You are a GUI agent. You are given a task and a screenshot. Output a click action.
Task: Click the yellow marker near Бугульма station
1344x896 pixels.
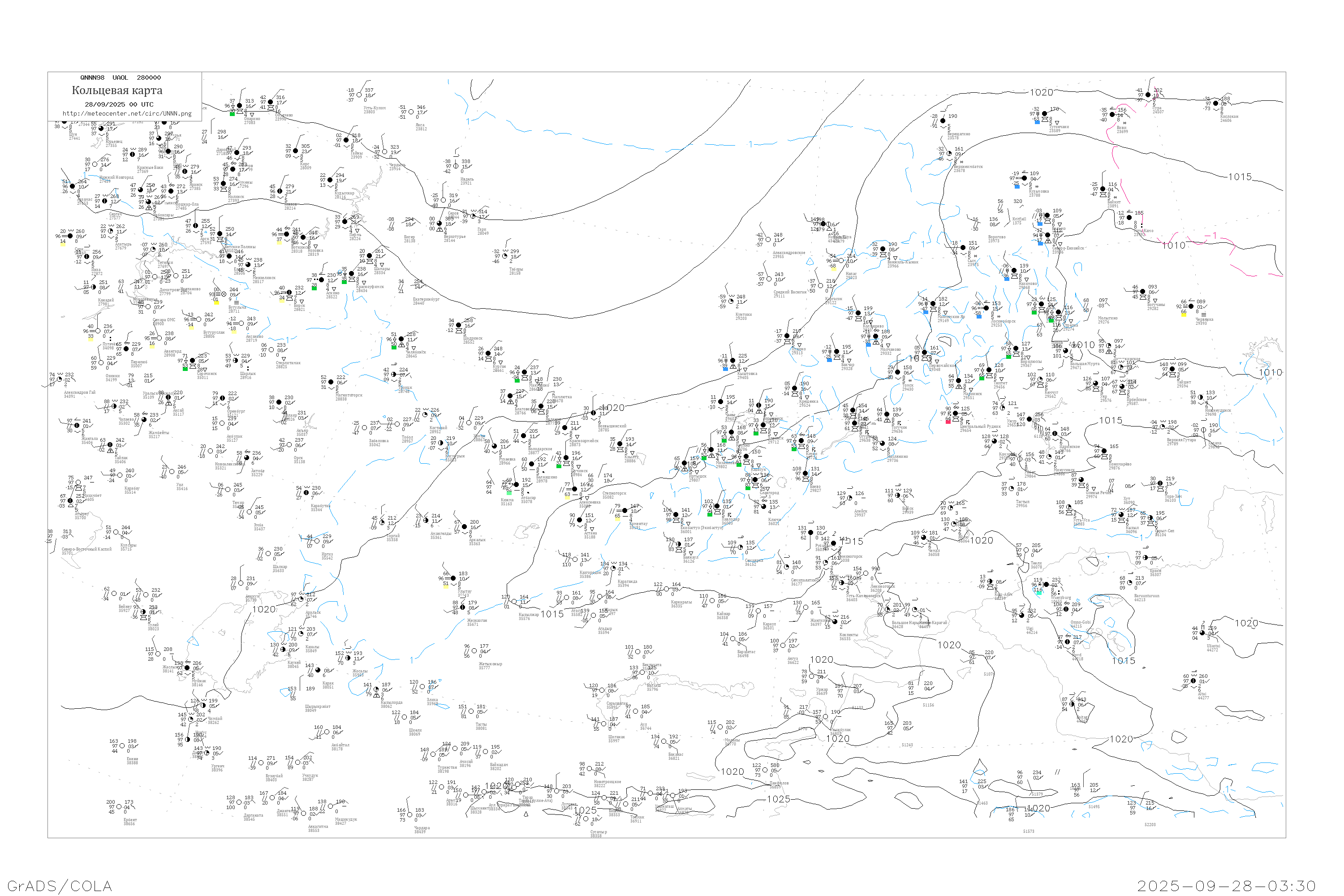[x=216, y=303]
